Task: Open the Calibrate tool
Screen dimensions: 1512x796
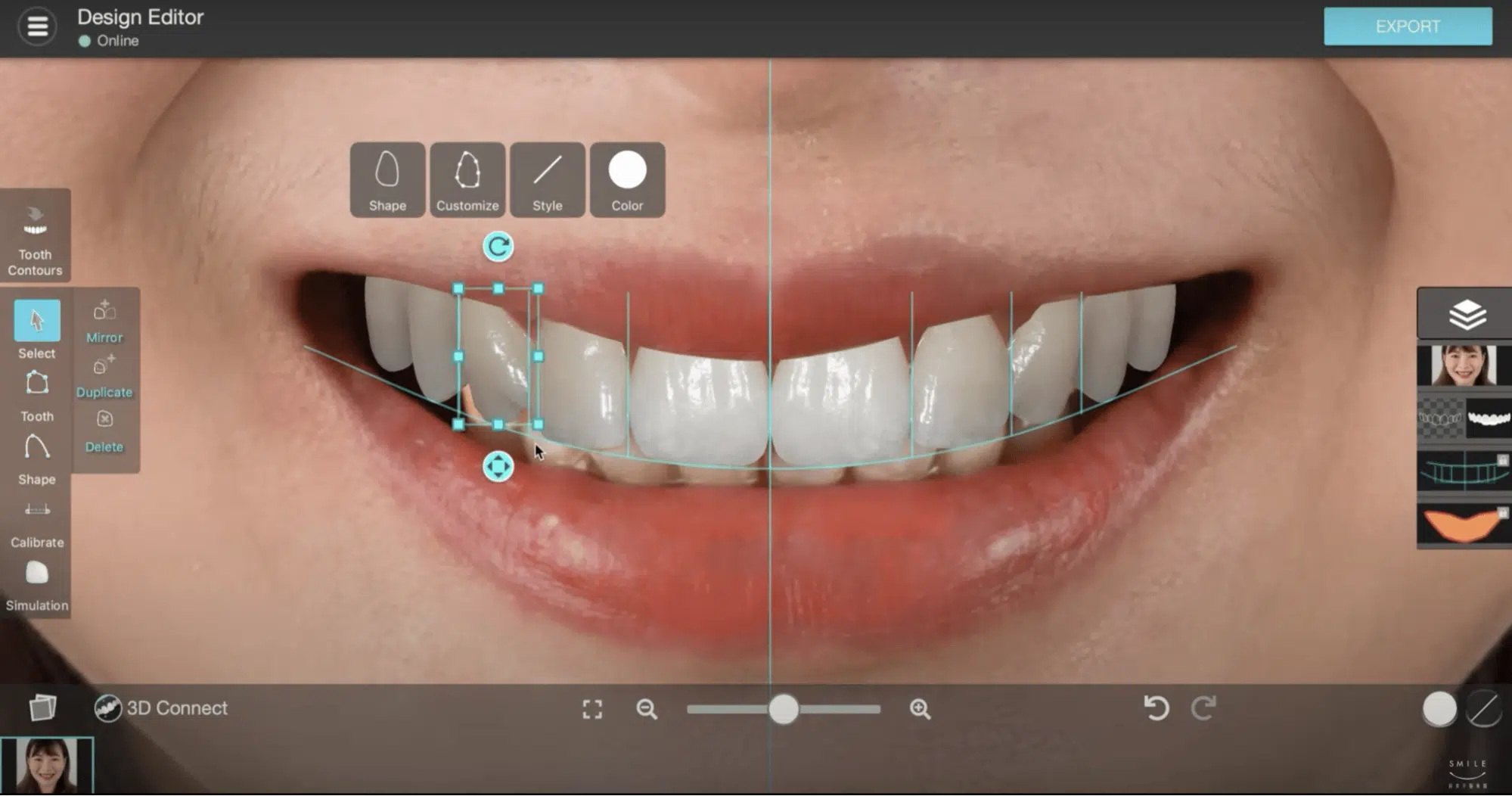Action: click(37, 522)
